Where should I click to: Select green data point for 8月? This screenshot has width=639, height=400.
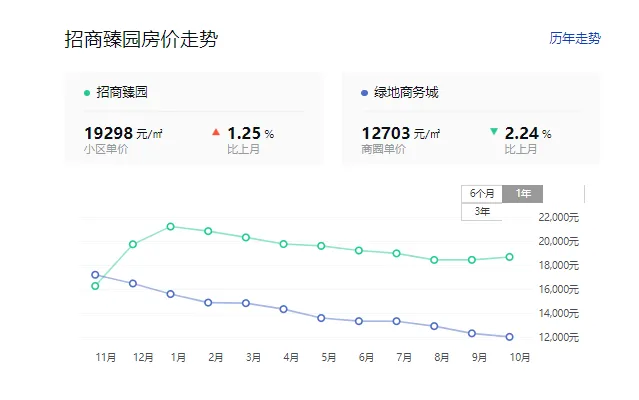[434, 260]
